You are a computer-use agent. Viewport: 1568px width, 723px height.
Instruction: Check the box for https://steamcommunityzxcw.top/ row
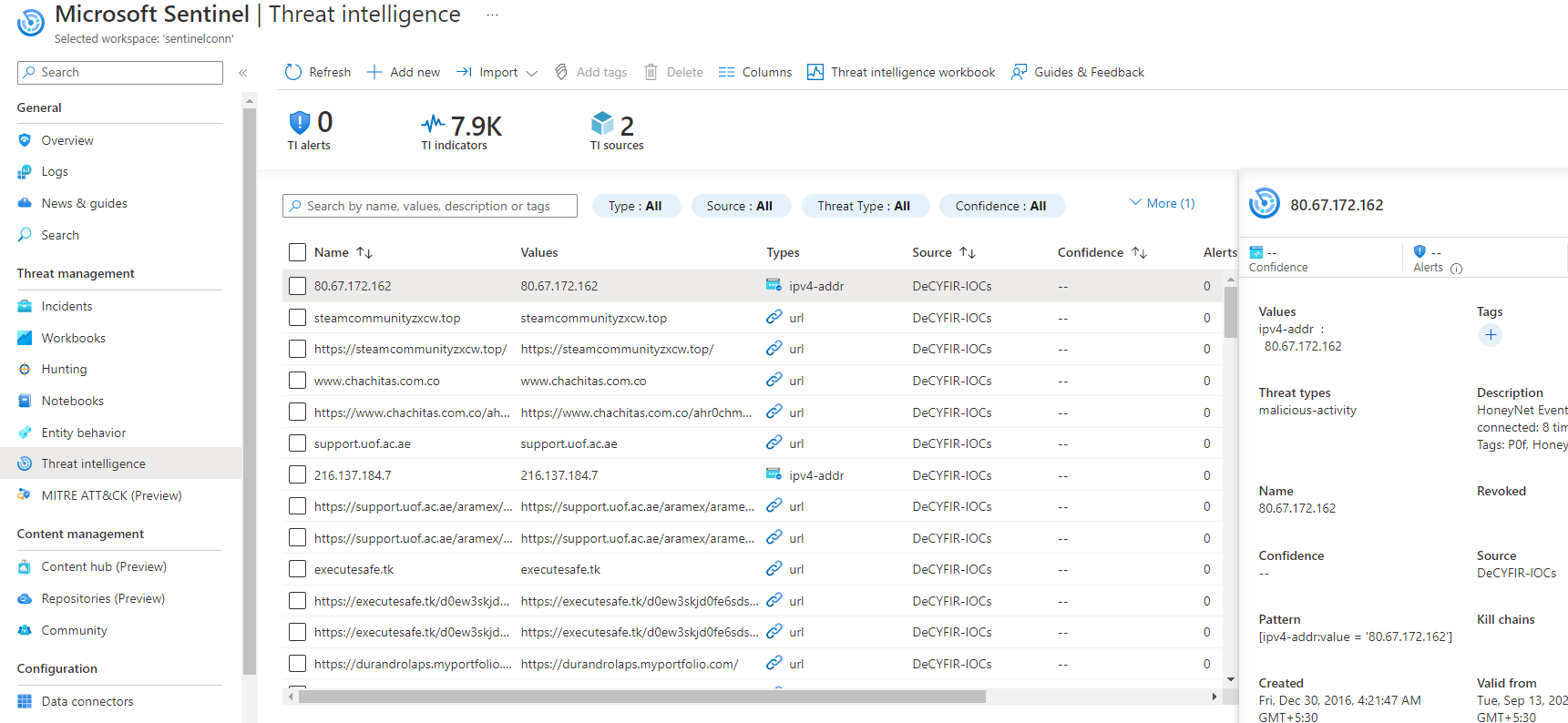[297, 349]
